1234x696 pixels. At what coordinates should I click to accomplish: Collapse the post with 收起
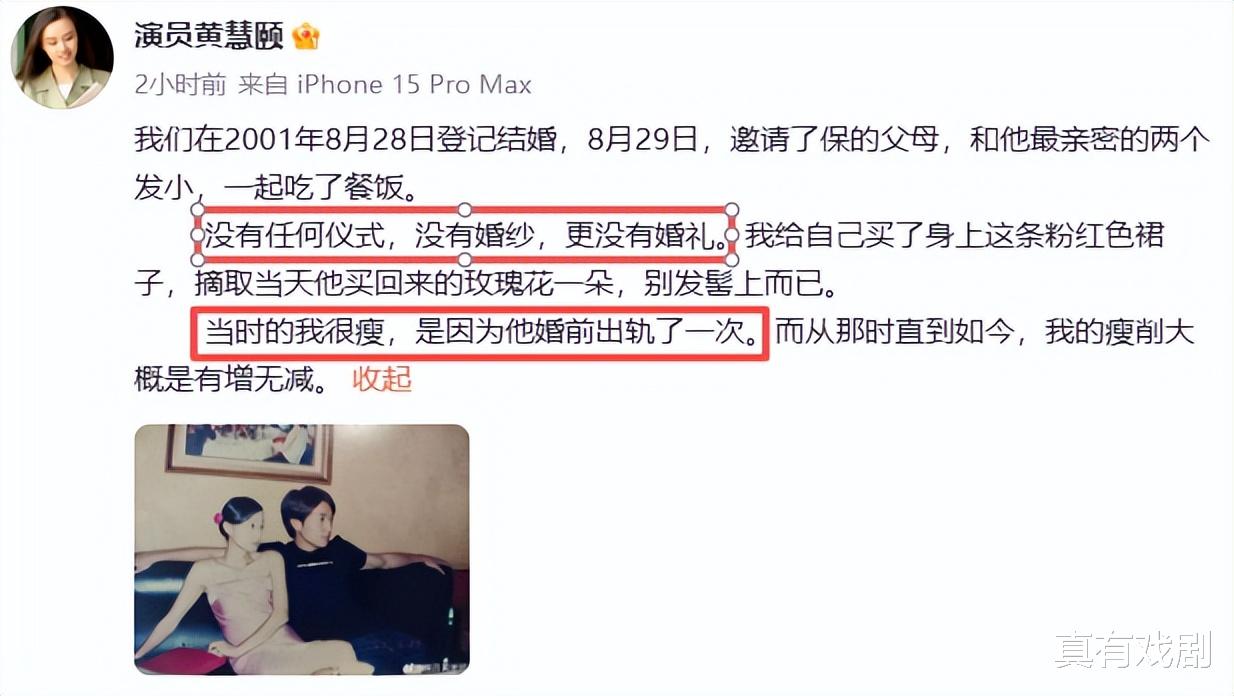coord(382,380)
